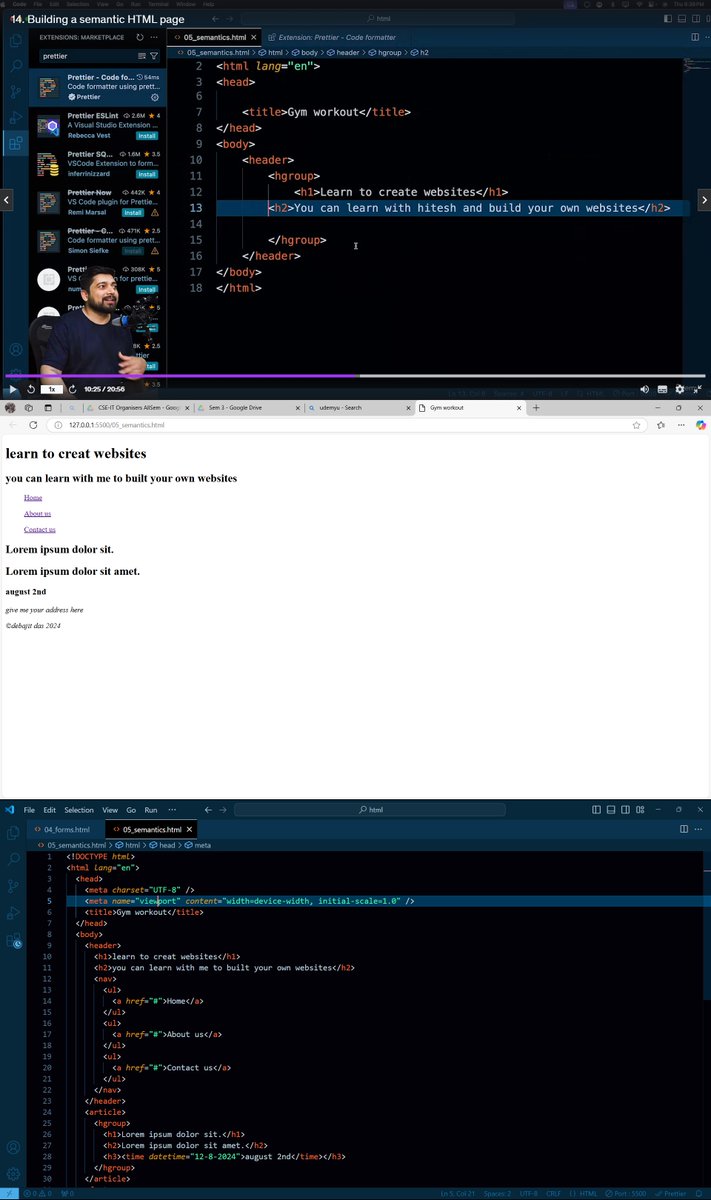Viewport: 711px width, 1200px height.
Task: Open the Extensions icon in lower activity bar
Action: [x=13, y=940]
